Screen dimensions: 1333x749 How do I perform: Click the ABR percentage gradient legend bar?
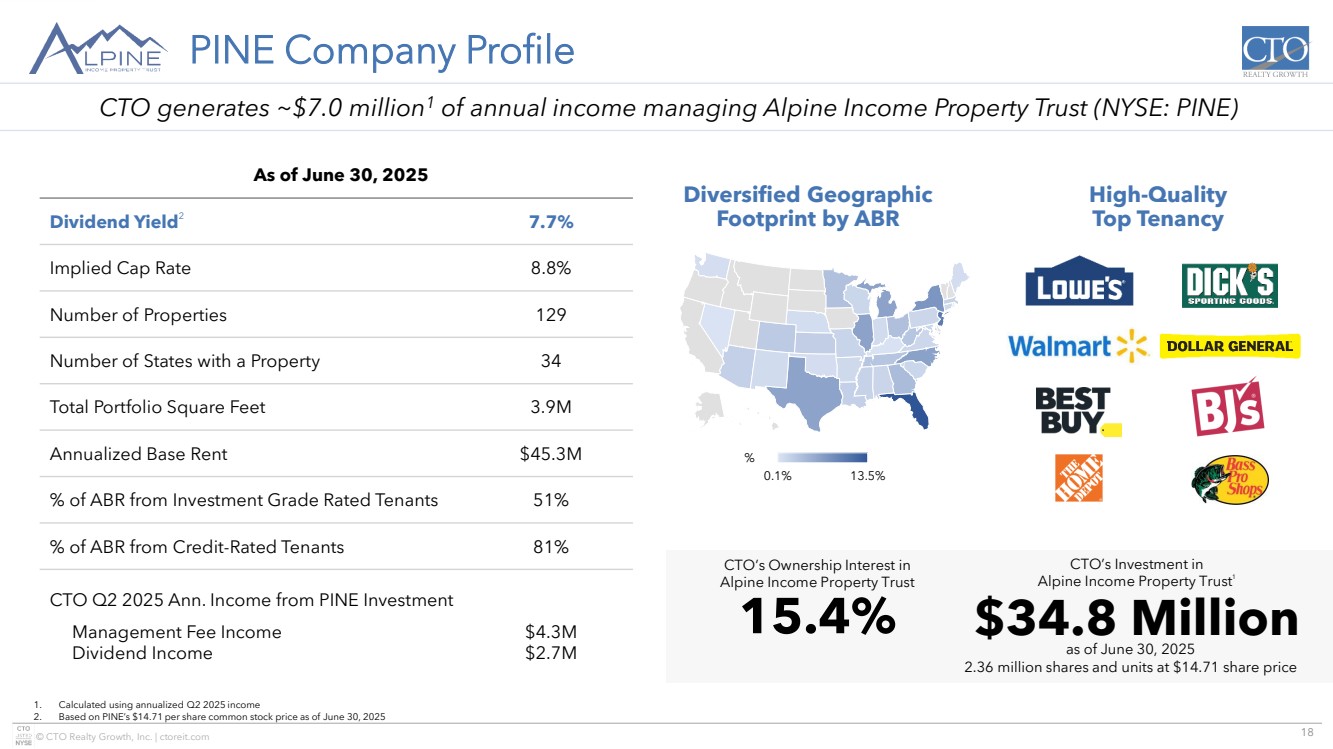click(x=822, y=458)
